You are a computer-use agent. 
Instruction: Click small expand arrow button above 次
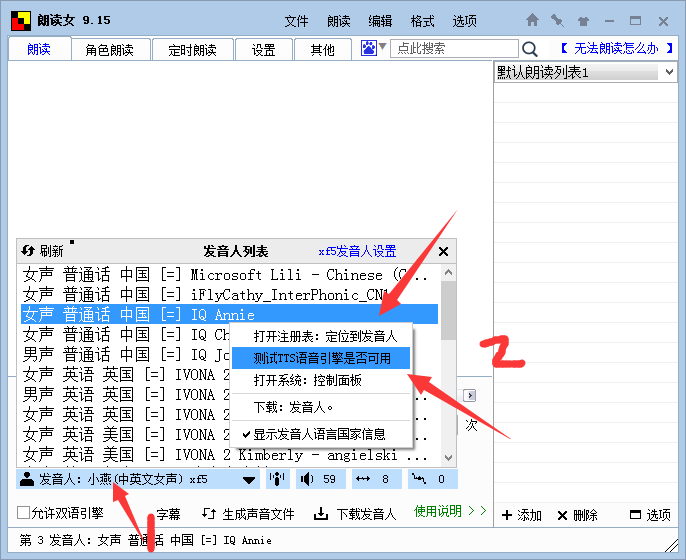click(469, 396)
